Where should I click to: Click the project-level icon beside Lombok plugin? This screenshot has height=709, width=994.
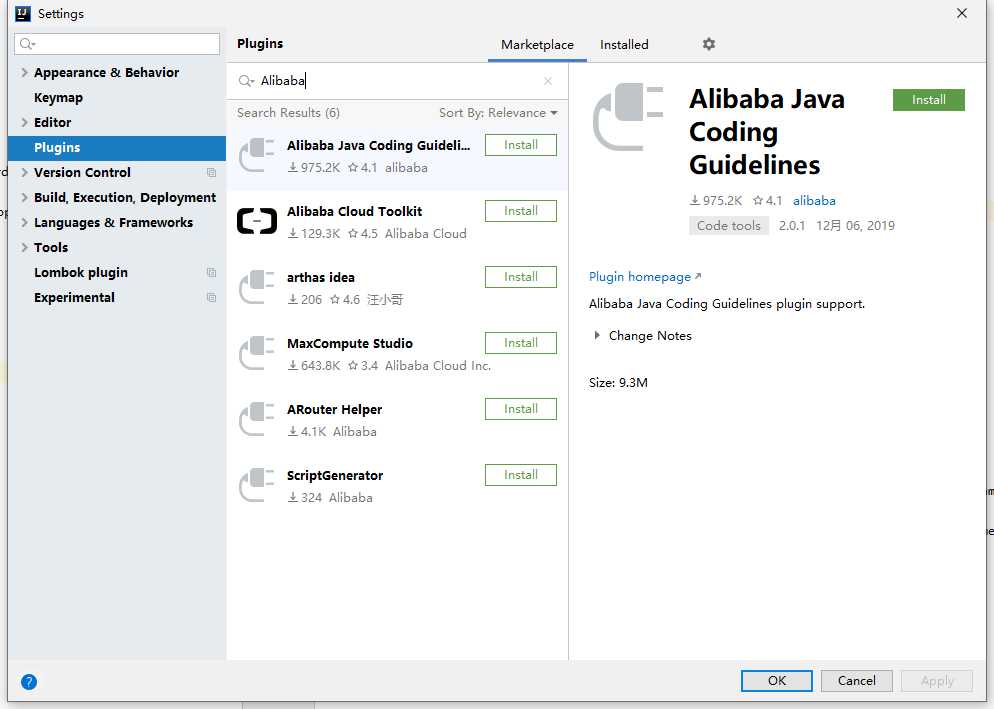[x=212, y=273]
